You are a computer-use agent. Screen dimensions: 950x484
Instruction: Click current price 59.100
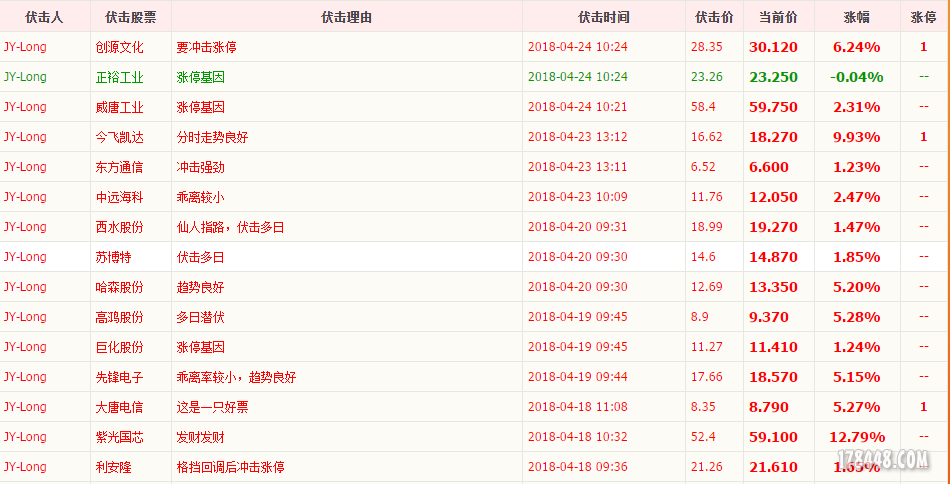[773, 437]
